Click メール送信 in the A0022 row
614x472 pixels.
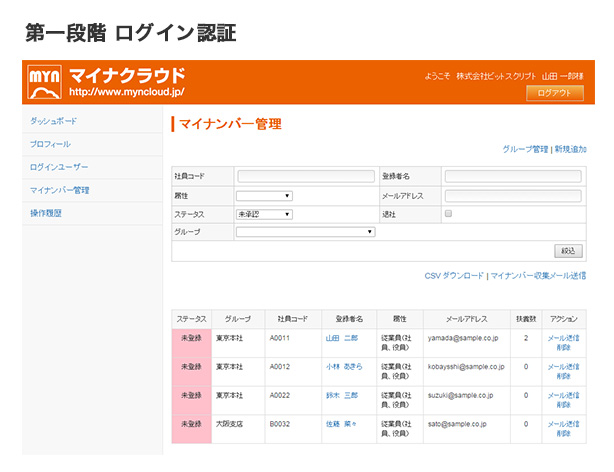tap(563, 395)
